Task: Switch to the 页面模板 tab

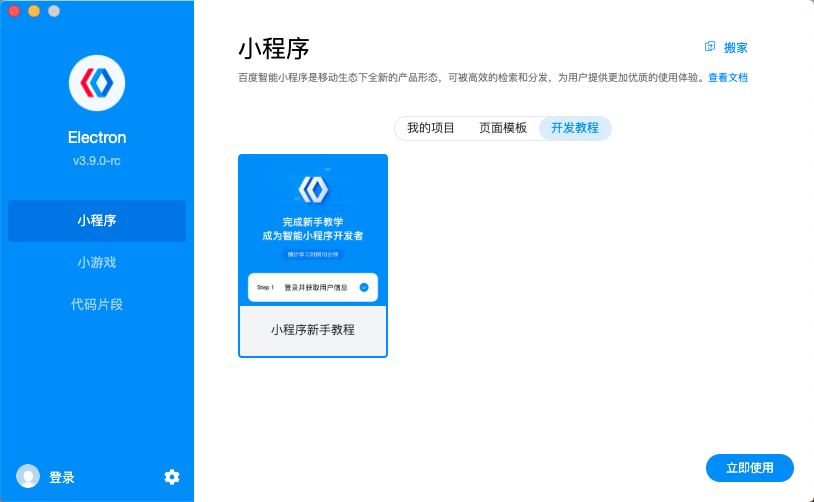Action: coord(503,128)
